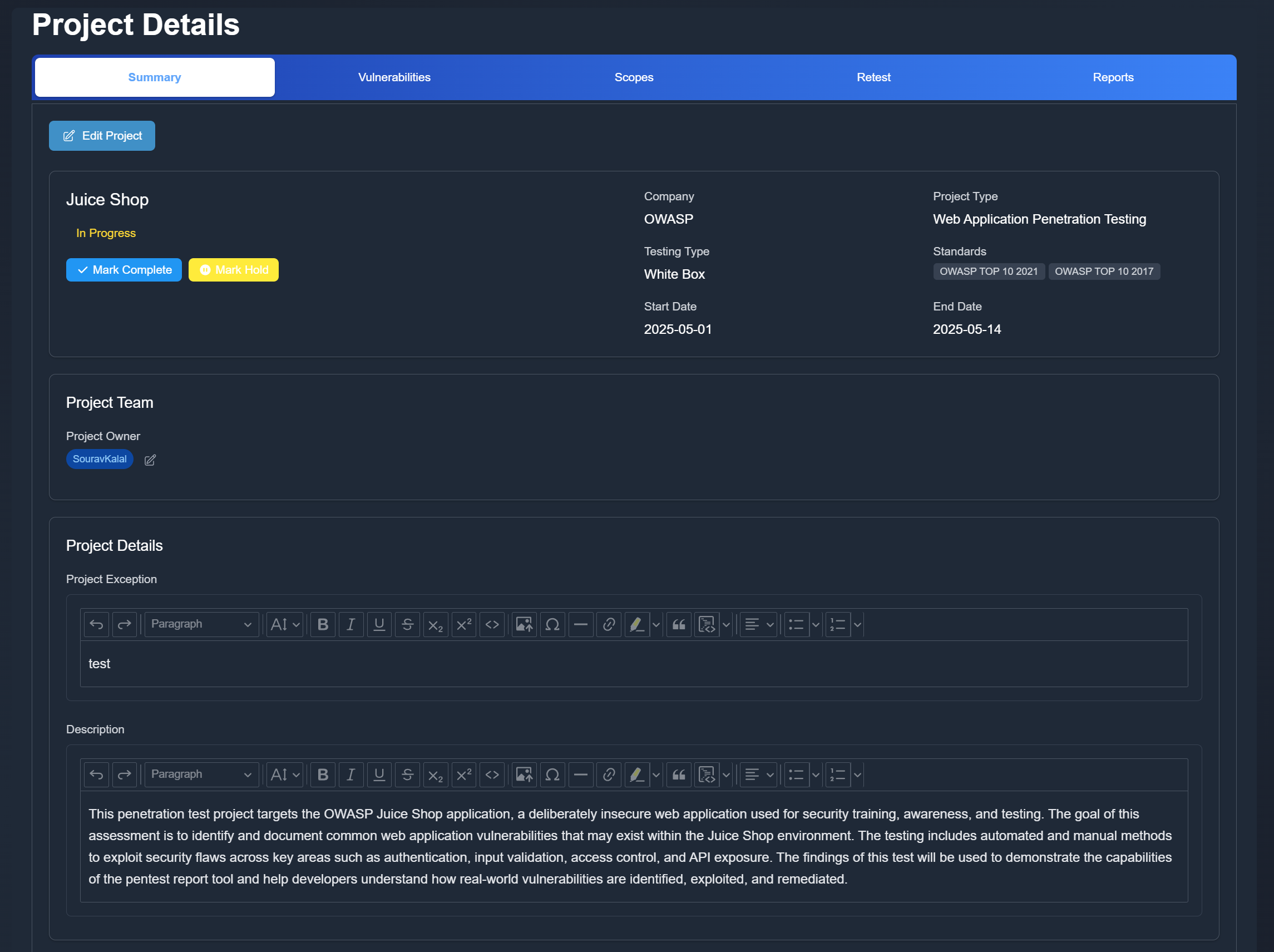Open highlight color picker in Project Exception
Image resolution: width=1274 pixels, height=952 pixels.
655,624
